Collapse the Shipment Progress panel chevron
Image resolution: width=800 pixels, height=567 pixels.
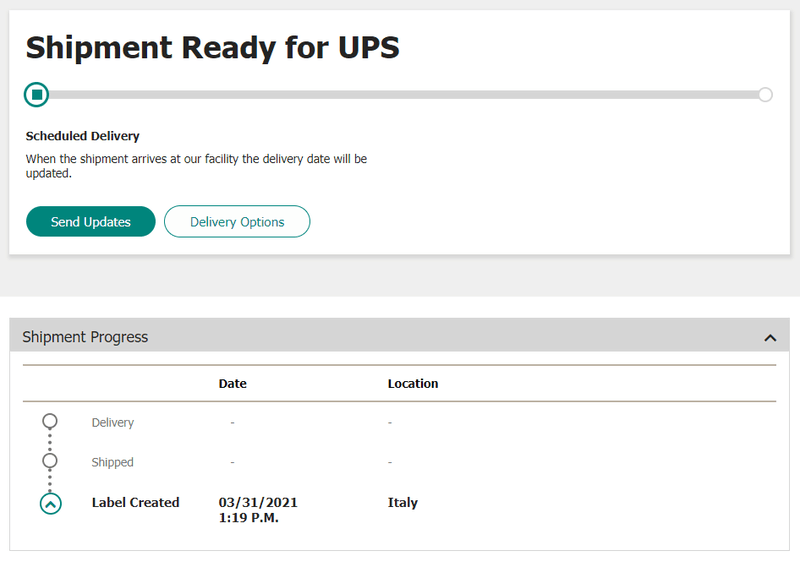[x=770, y=338]
